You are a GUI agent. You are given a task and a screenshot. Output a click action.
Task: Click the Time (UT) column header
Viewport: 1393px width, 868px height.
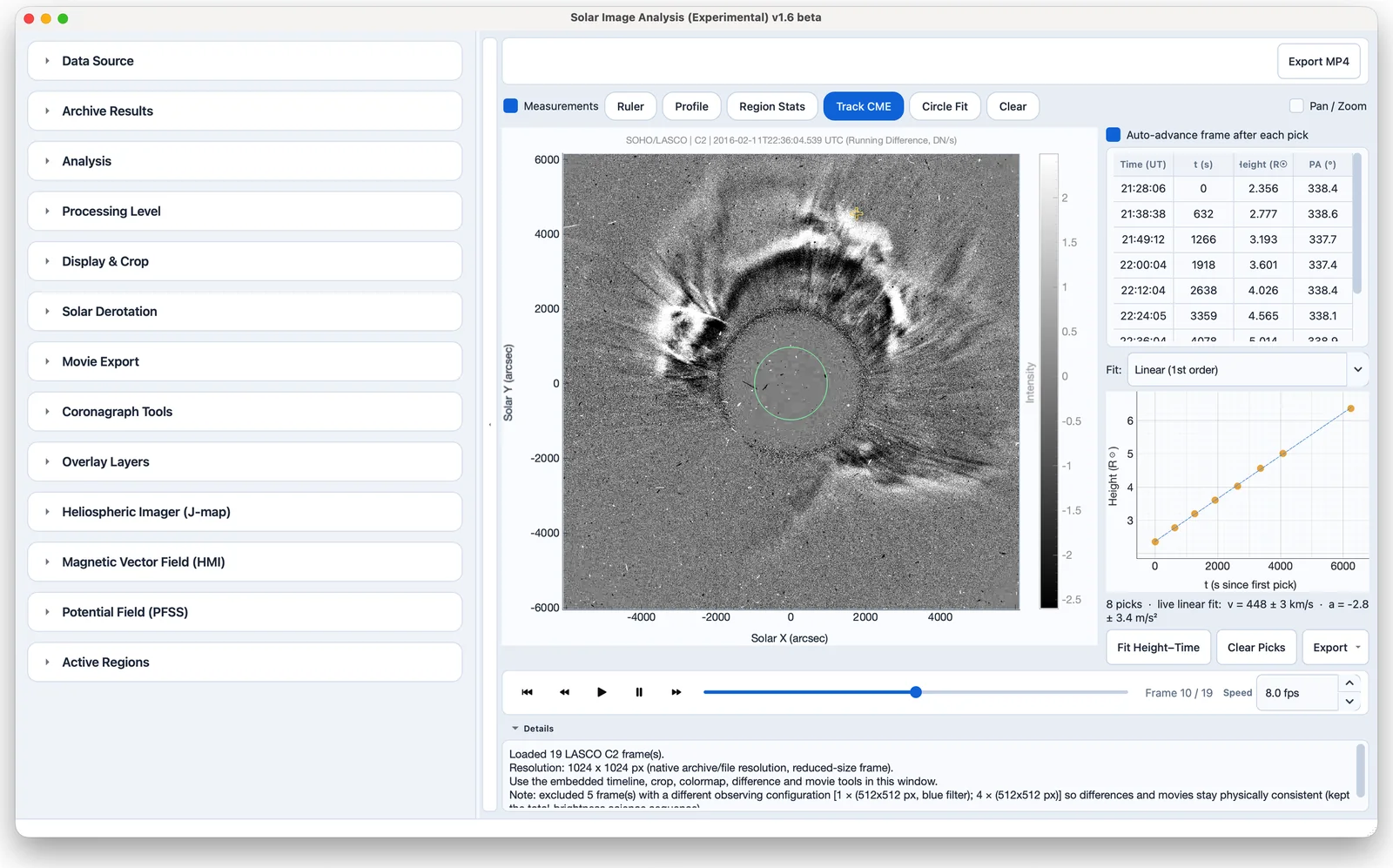click(1142, 165)
